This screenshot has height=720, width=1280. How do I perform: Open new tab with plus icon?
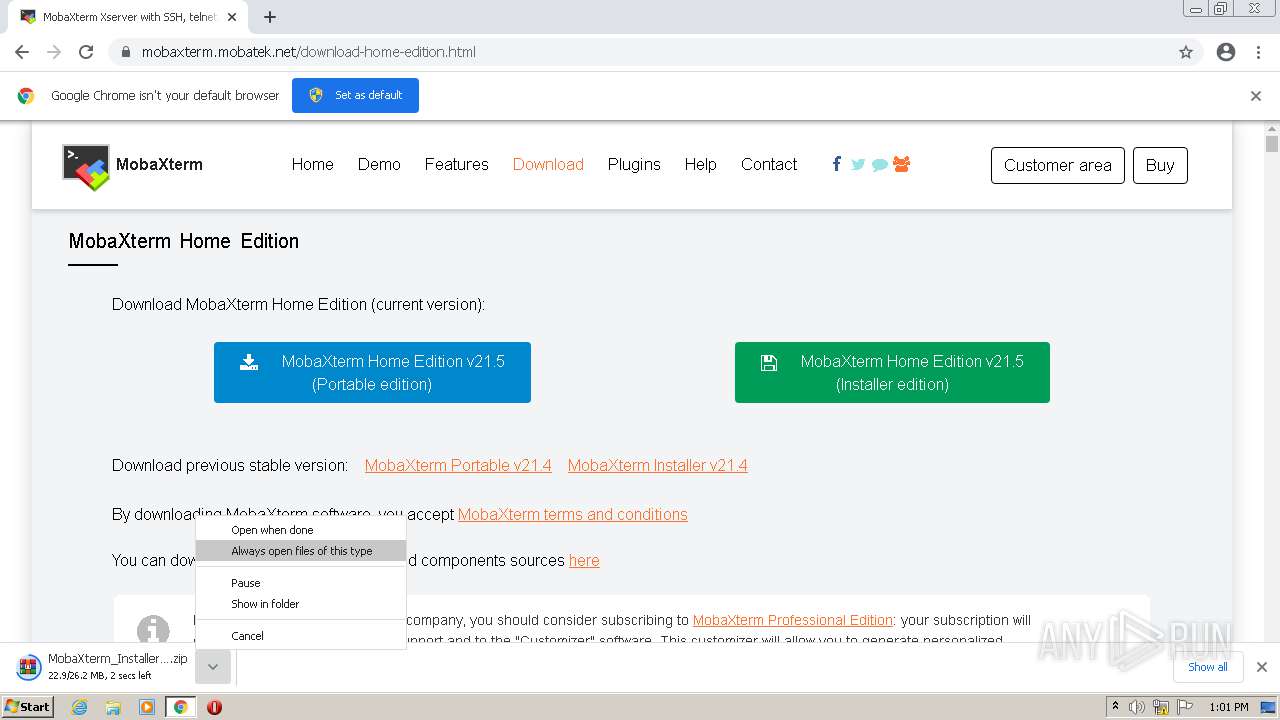pyautogui.click(x=270, y=17)
